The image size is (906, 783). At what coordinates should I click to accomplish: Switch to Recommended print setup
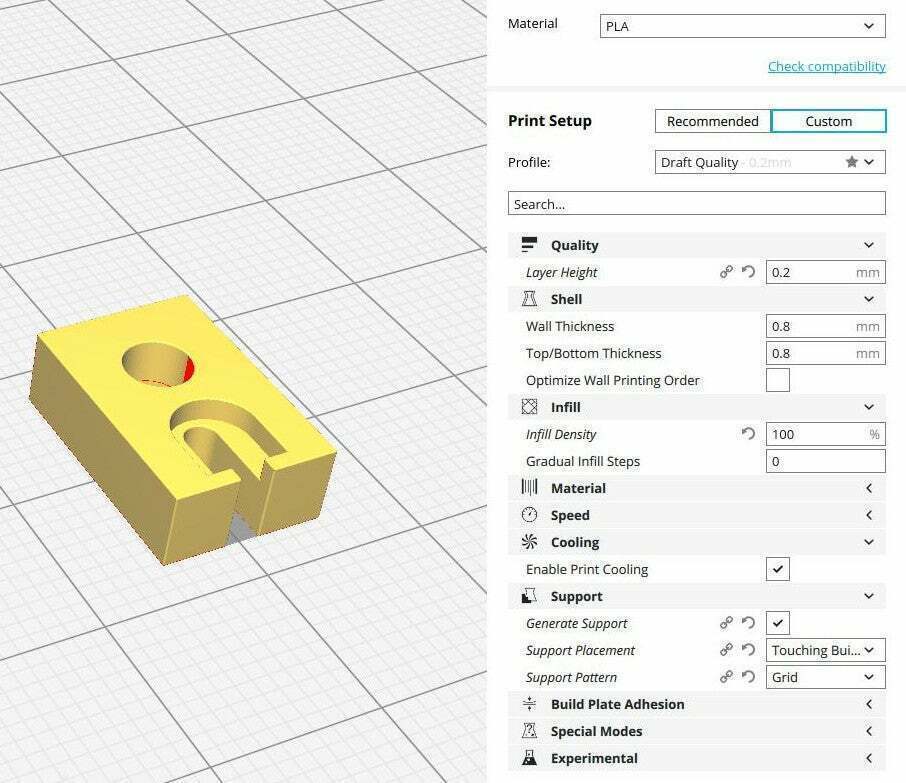point(712,121)
